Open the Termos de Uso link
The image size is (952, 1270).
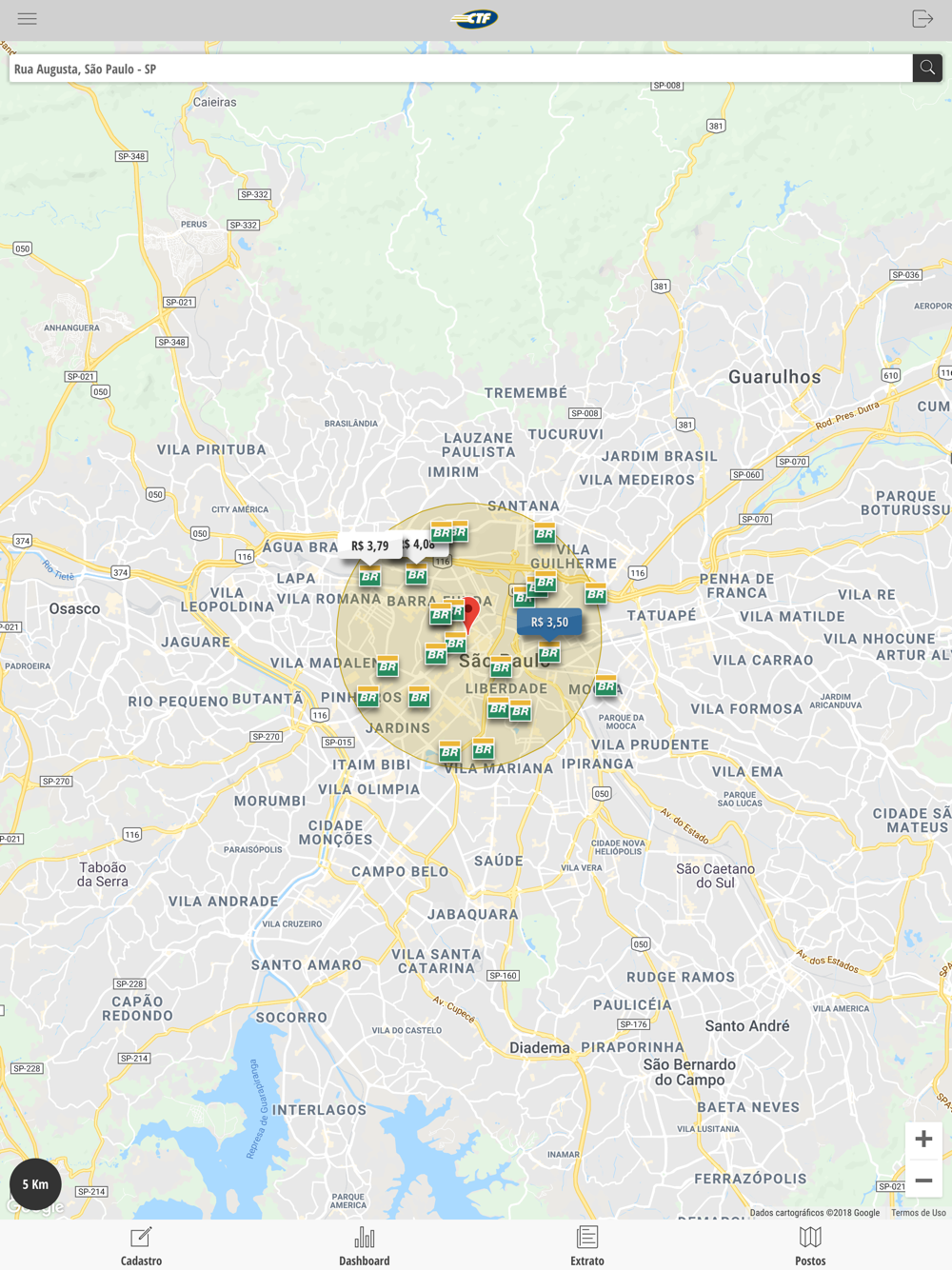point(919,1213)
